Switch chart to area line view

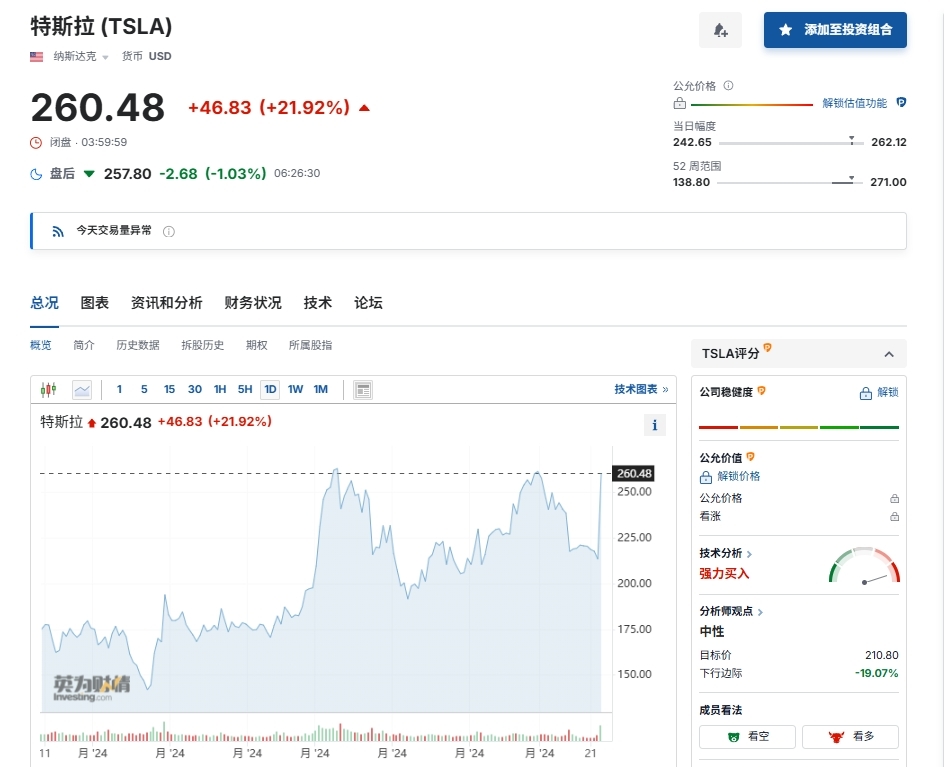click(x=81, y=390)
